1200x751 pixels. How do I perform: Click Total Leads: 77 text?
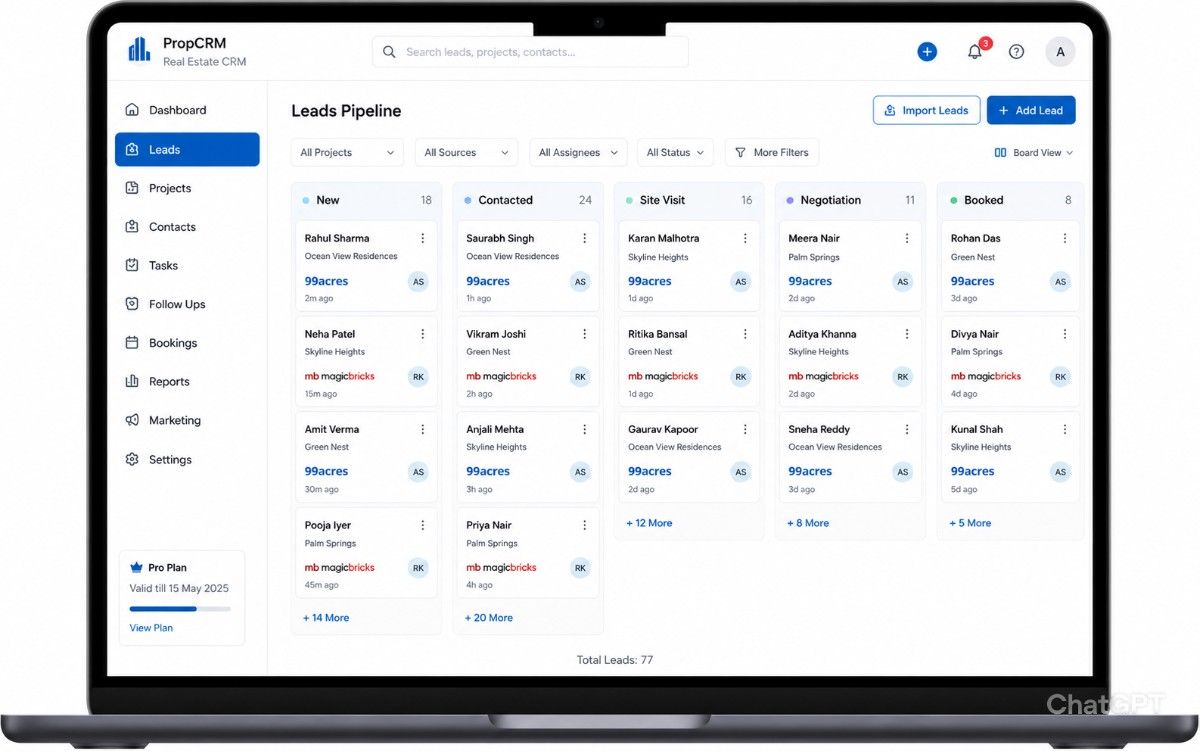click(x=615, y=660)
